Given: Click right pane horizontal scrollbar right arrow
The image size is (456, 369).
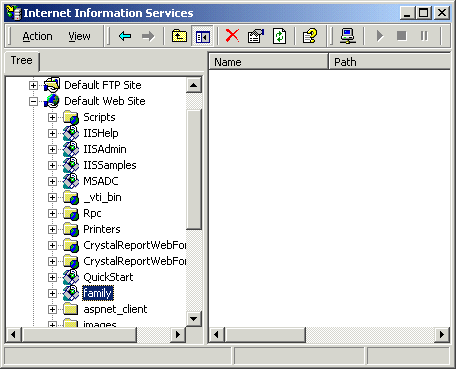Looking at the screenshot, I should (x=442, y=334).
